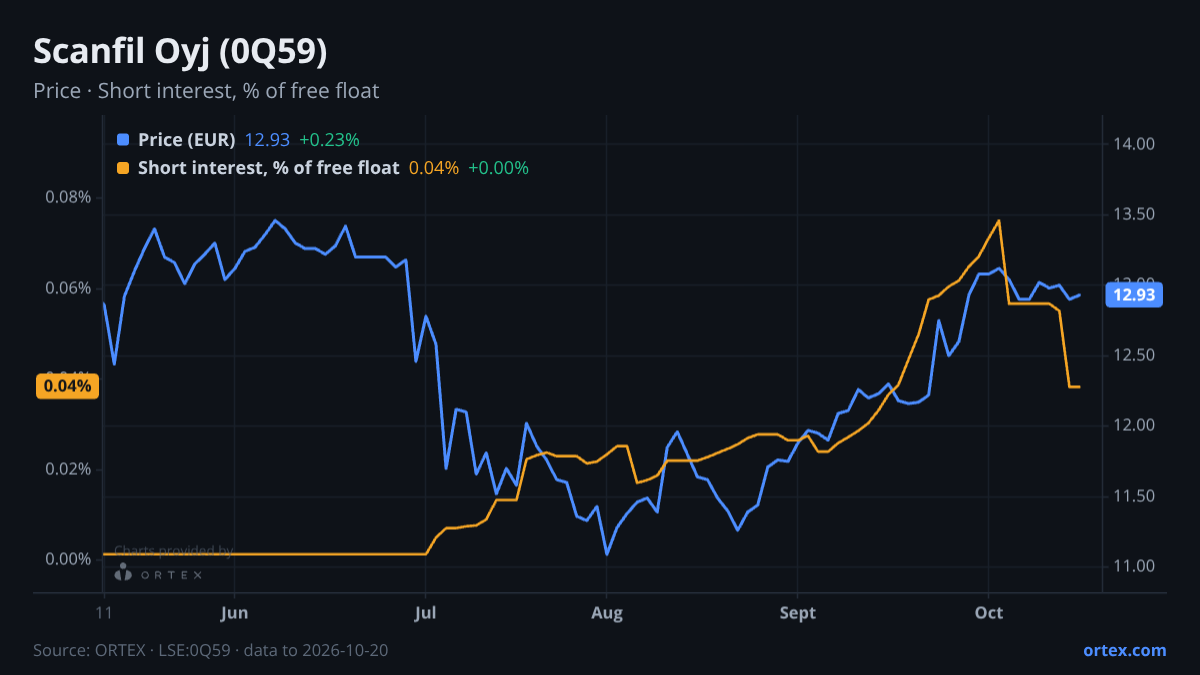Click the 0.02% left axis label
Screen dimensions: 1200x675
[68, 469]
